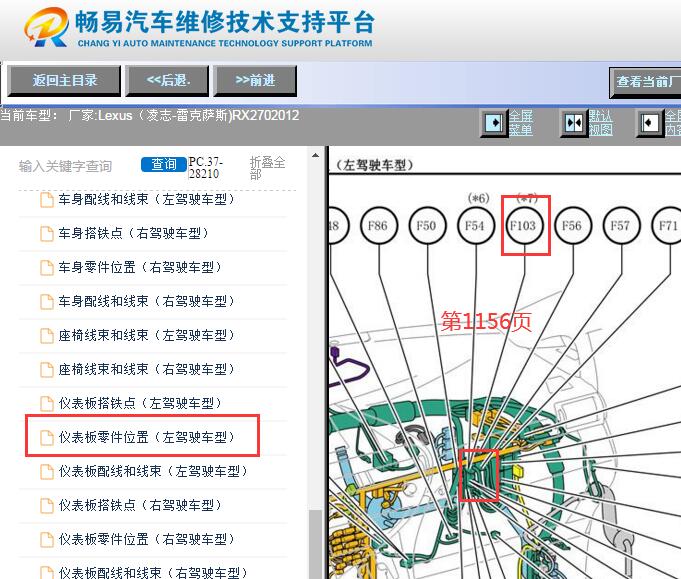Click the F103 connector circle in diagram
This screenshot has height=579, width=681.
click(x=525, y=225)
